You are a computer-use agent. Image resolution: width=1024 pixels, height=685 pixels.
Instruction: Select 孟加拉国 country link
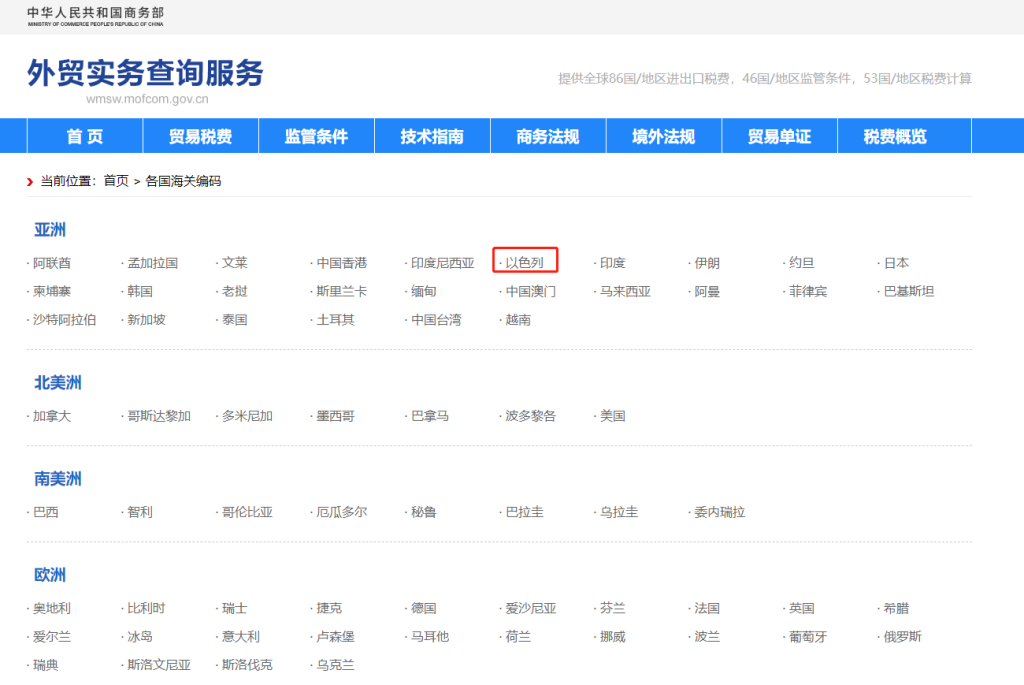153,263
